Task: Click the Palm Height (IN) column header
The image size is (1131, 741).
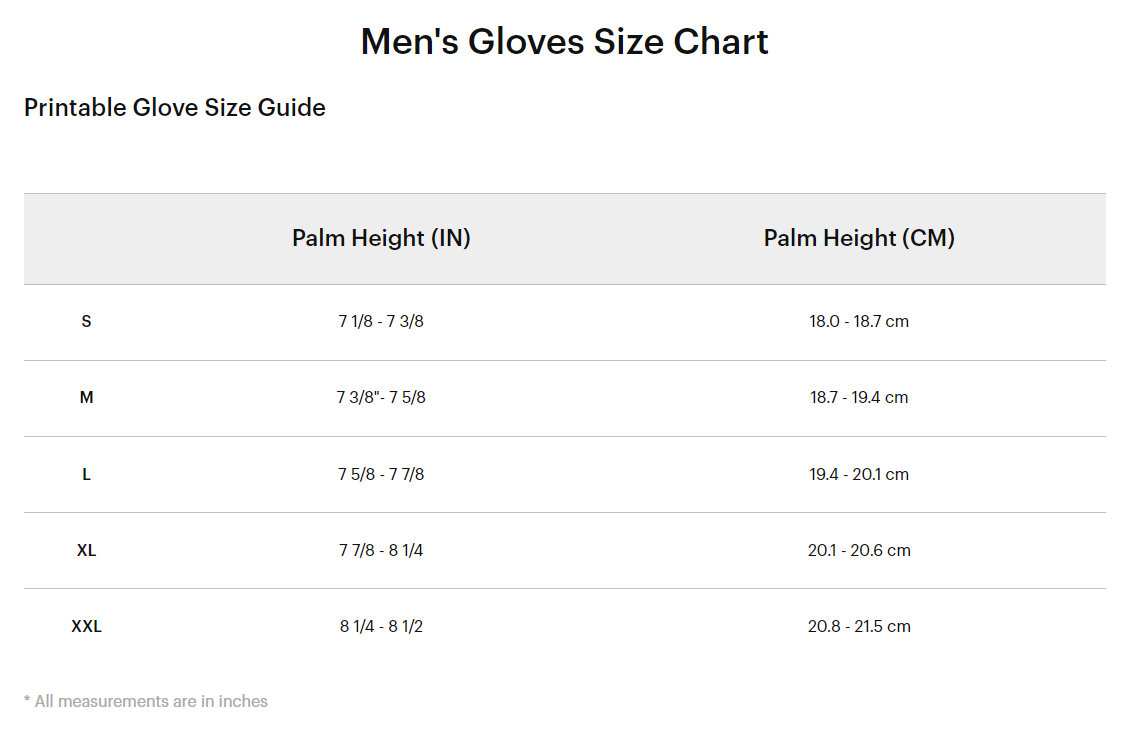Action: tap(381, 238)
